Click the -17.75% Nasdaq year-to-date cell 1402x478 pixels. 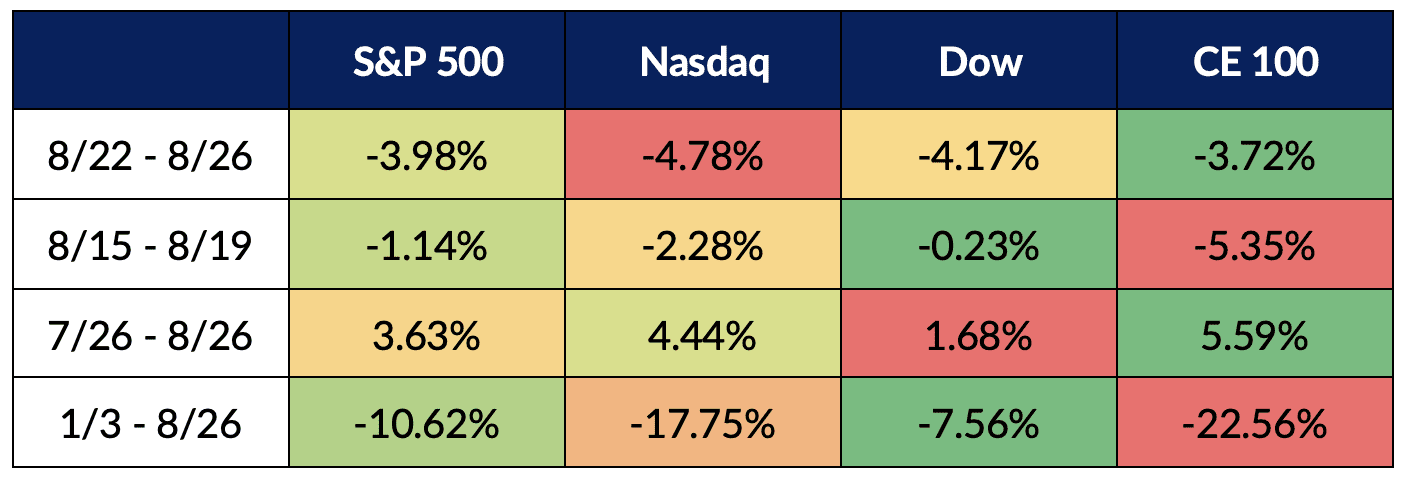point(702,423)
